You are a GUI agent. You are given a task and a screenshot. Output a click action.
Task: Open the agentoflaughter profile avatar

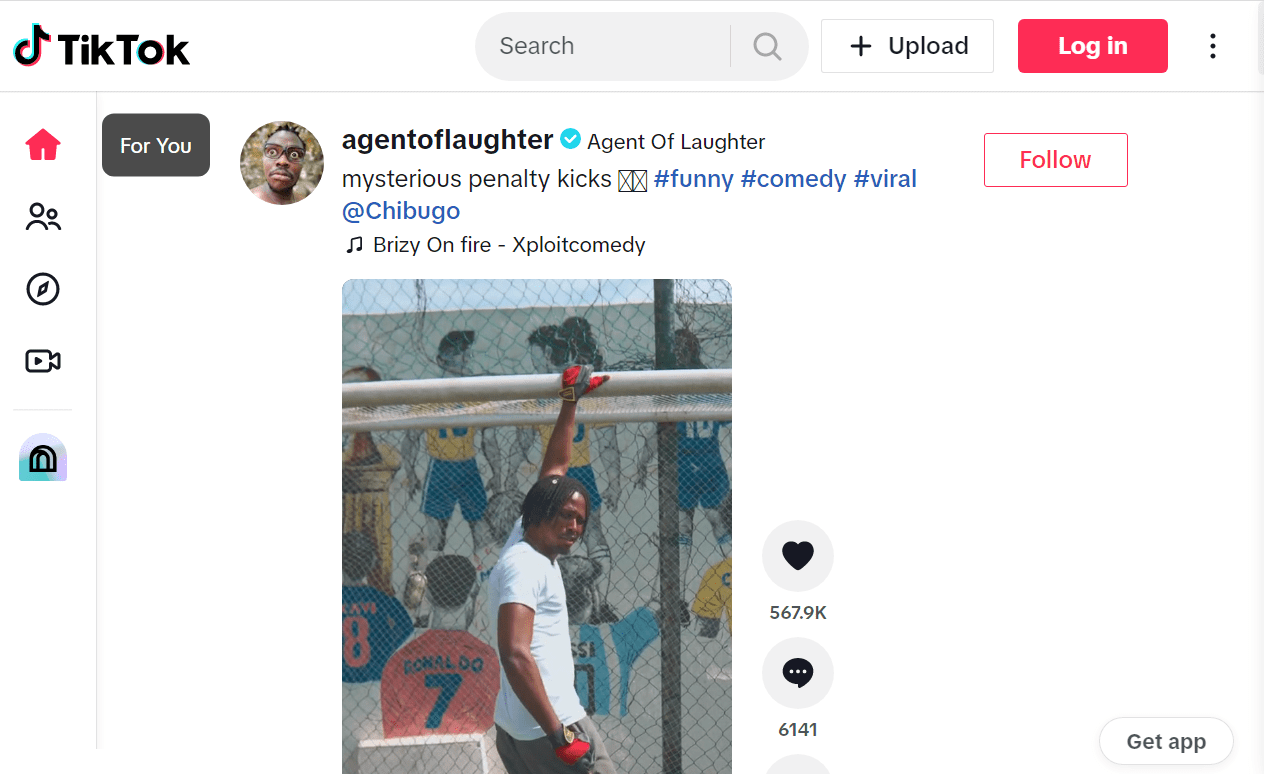click(282, 163)
